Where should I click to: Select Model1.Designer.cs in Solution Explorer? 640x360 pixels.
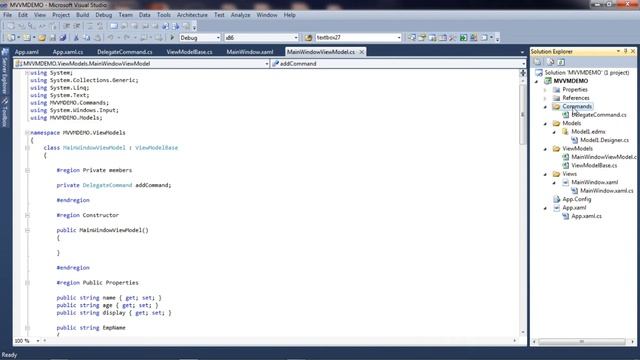[604, 140]
